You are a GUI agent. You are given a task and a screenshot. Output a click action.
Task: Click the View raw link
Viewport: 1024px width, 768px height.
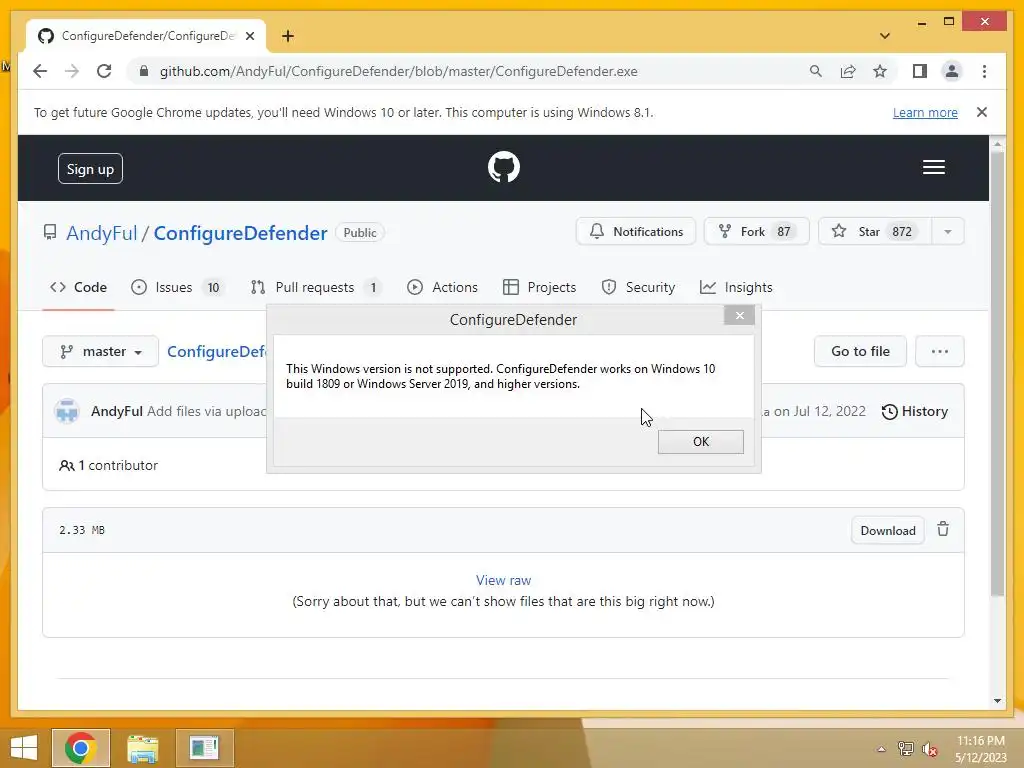click(503, 580)
